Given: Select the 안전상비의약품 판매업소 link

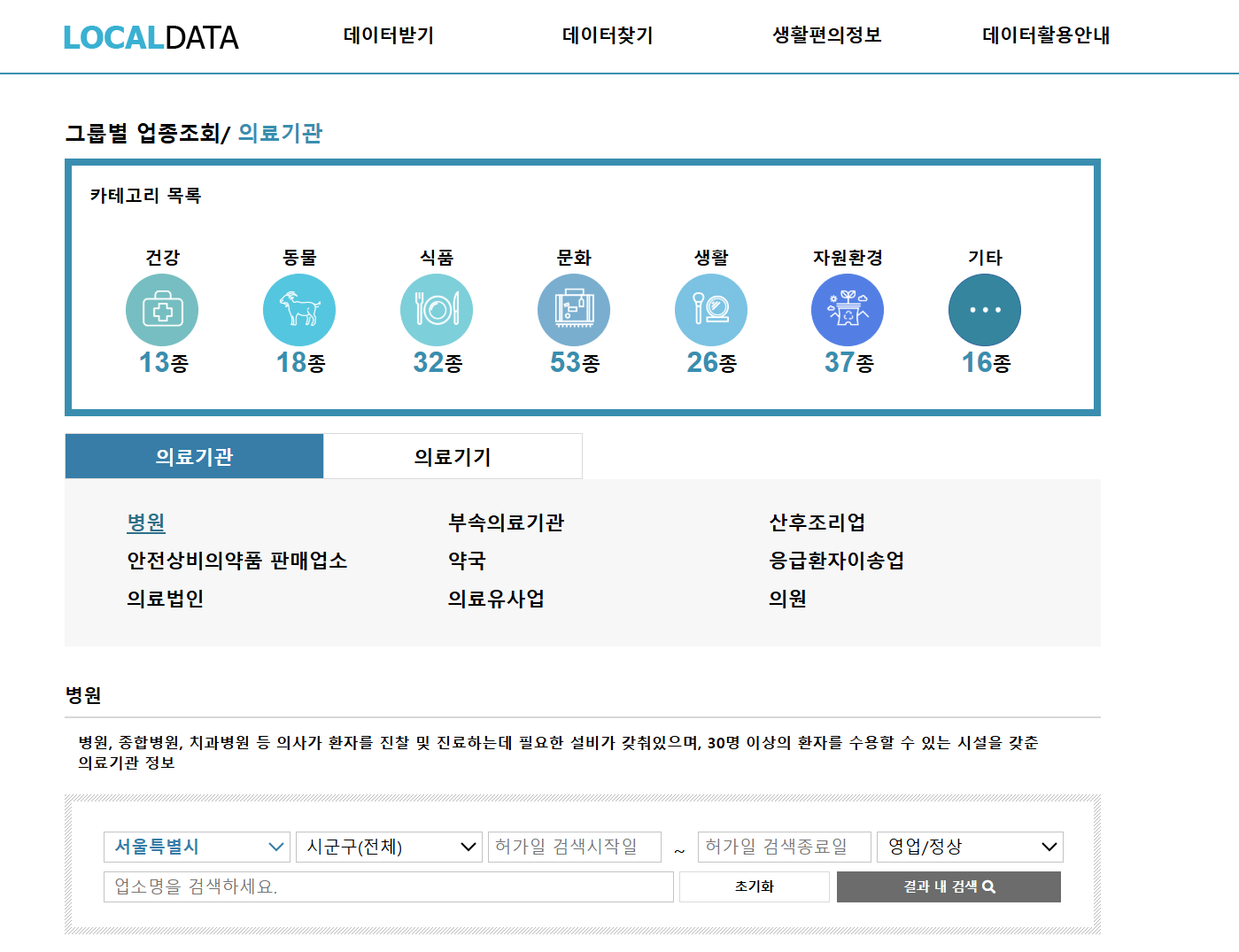Looking at the screenshot, I should [237, 561].
